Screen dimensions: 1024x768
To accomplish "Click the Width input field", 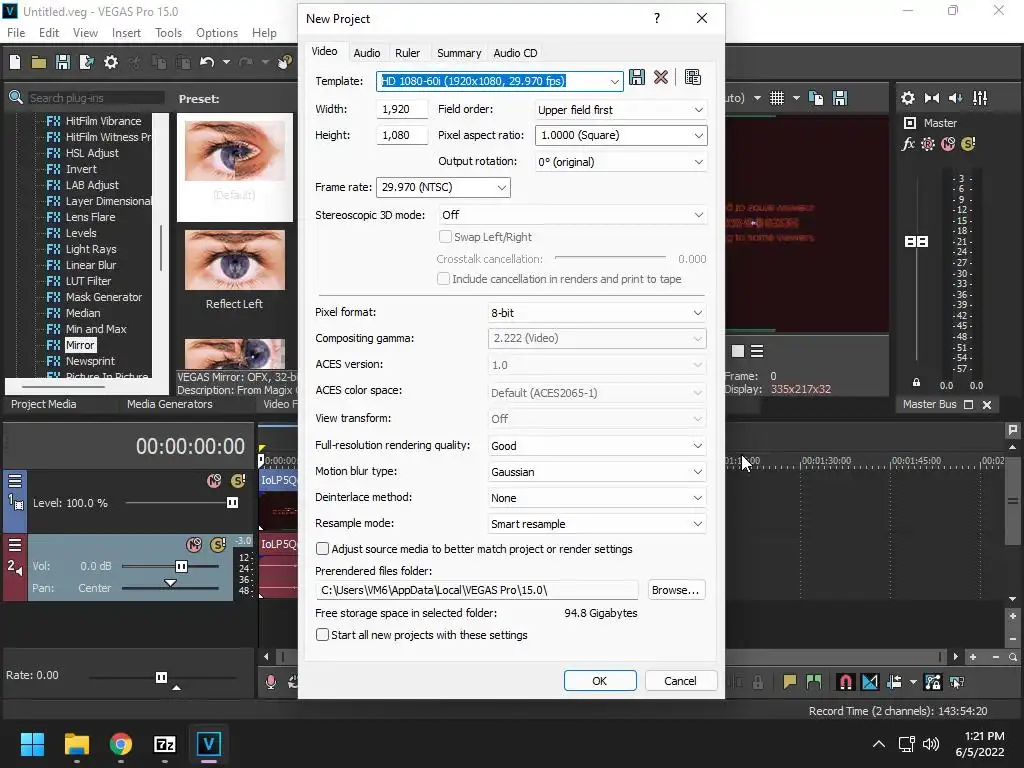I will tap(402, 110).
